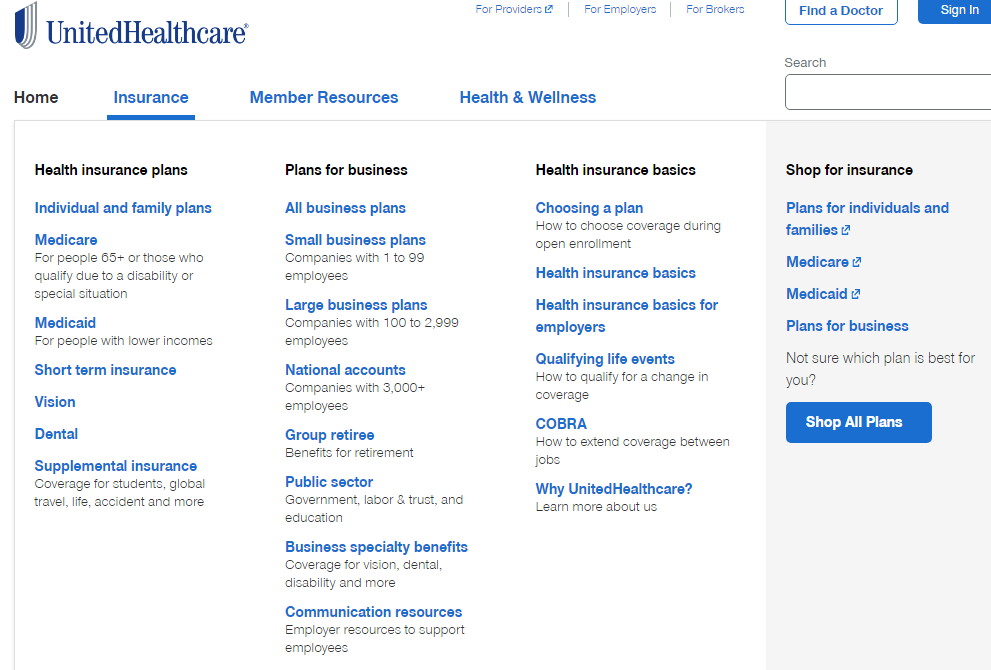Open Qualifying life events link
991x670 pixels.
[x=605, y=359]
